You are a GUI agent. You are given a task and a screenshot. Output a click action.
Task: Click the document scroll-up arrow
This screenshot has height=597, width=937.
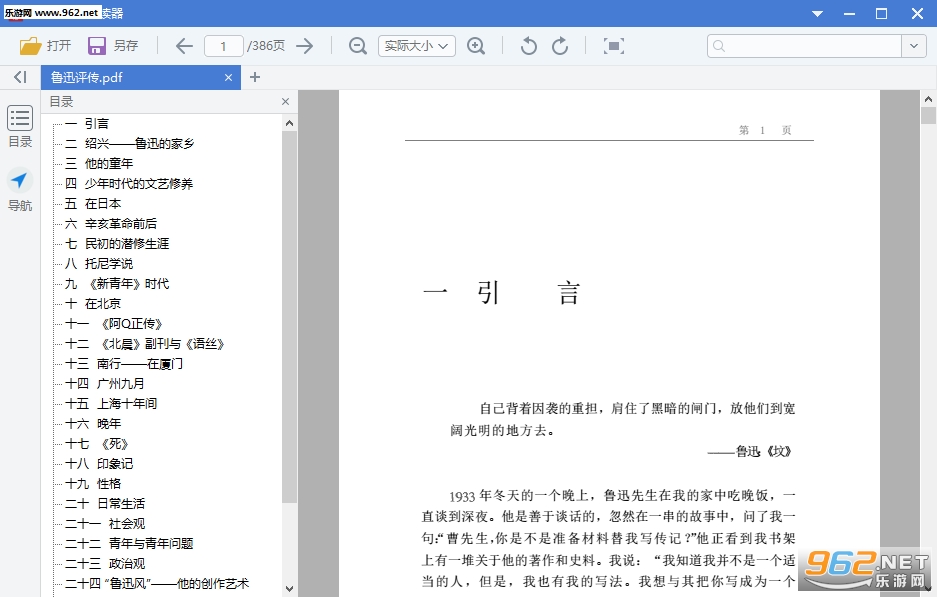point(928,99)
